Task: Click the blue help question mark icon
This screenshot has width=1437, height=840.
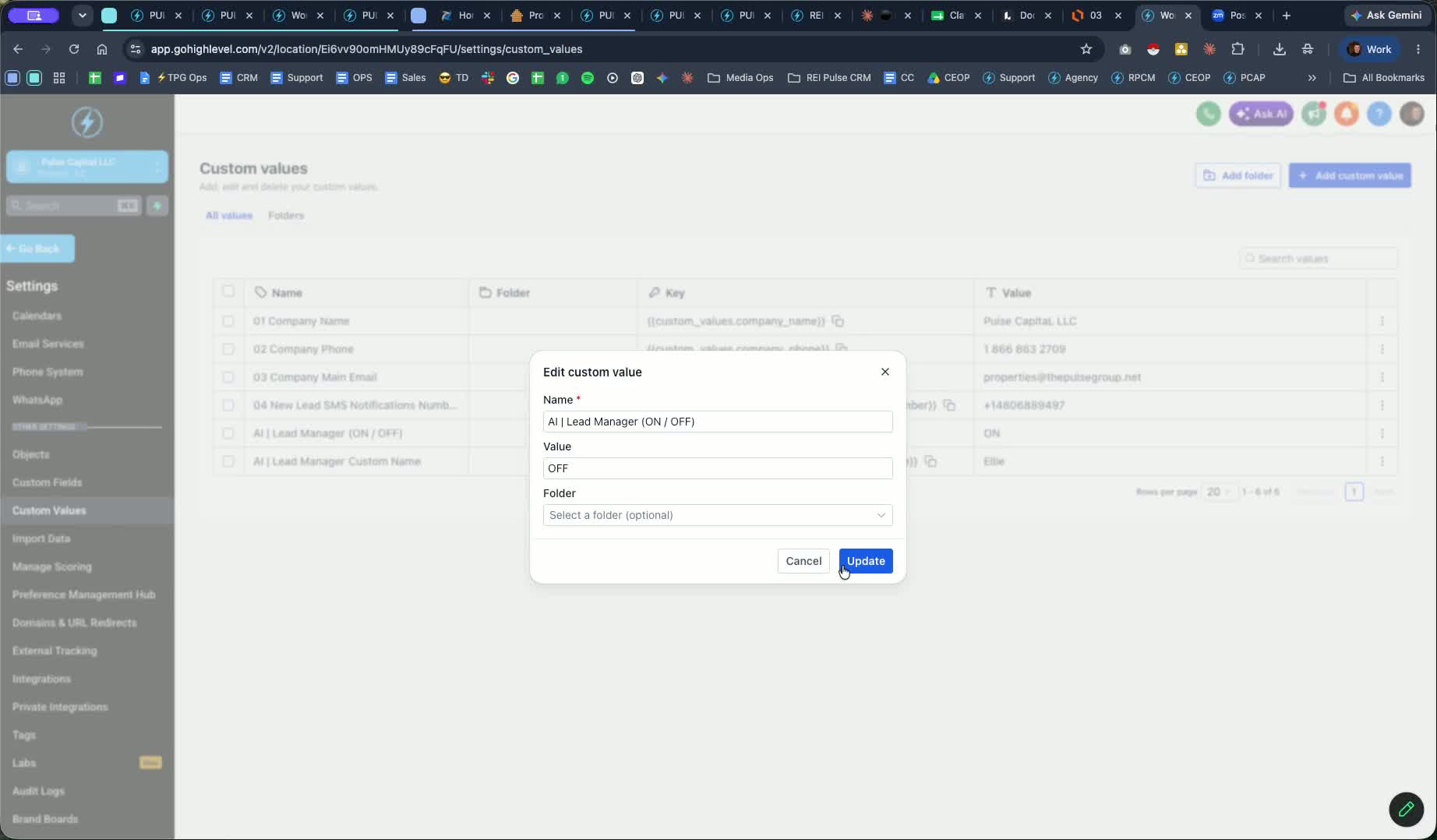Action: [x=1379, y=114]
